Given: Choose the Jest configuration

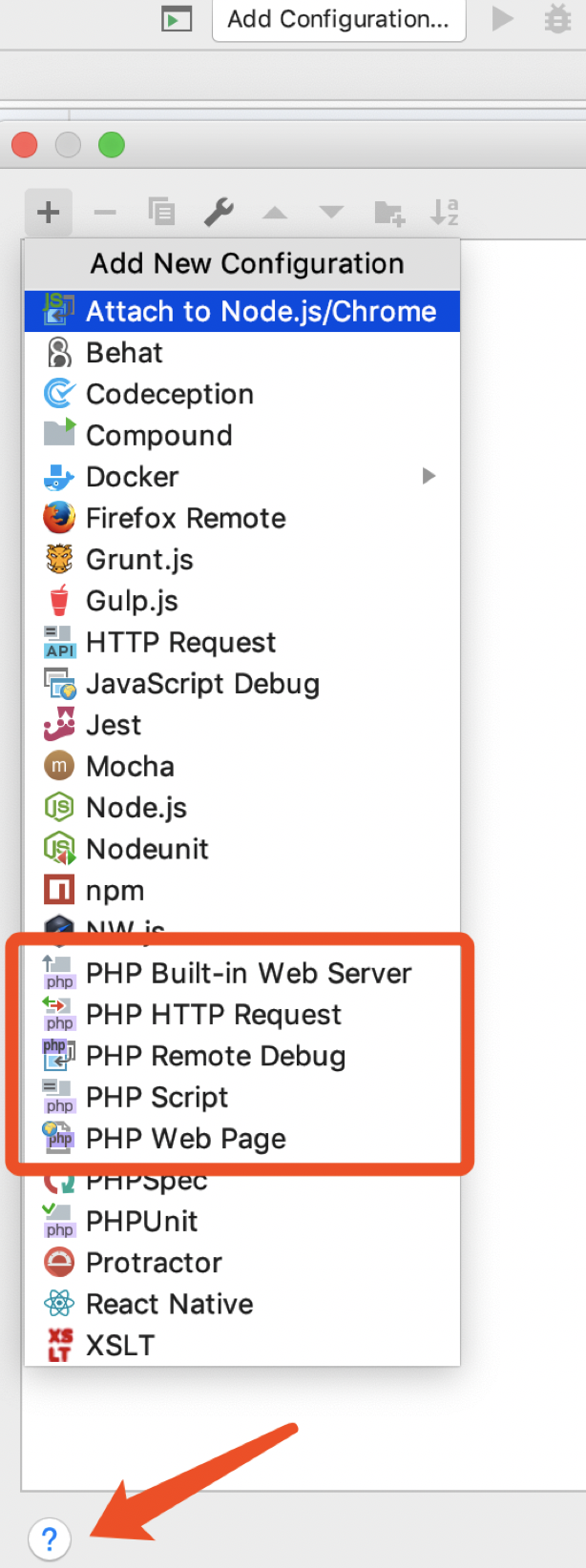Looking at the screenshot, I should (x=242, y=725).
